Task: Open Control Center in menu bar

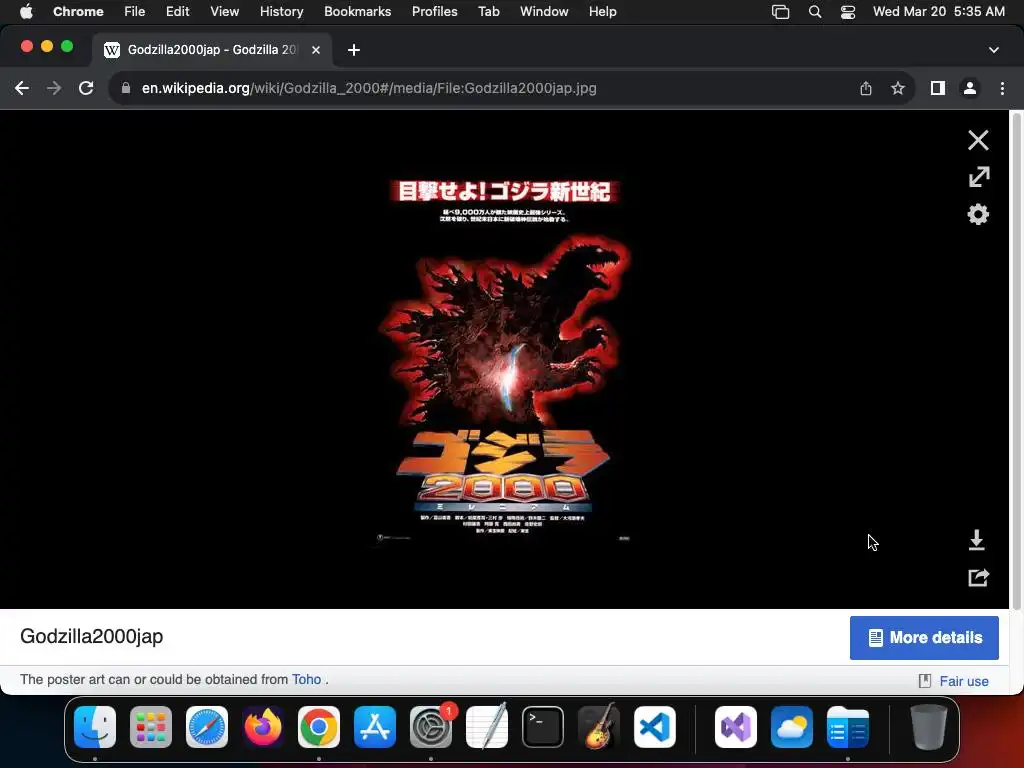Action: [848, 12]
